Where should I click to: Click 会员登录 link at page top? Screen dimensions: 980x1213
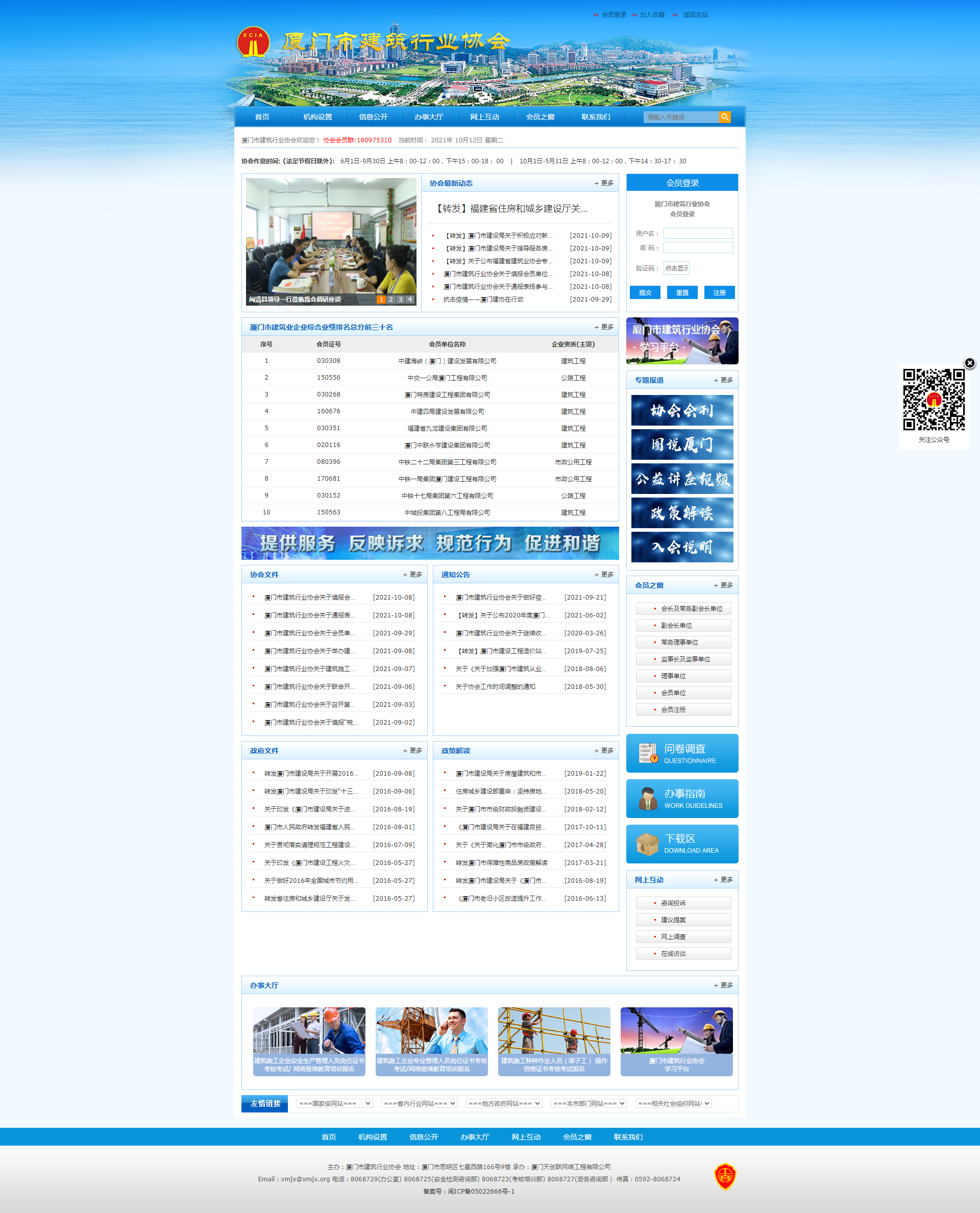[x=614, y=15]
